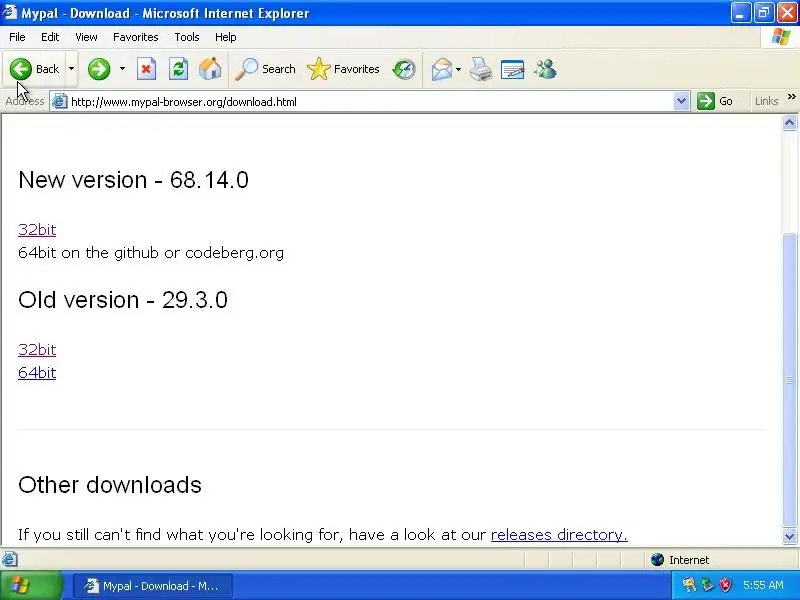Click the Old version - 29.3.0 heading
This screenshot has height=600, width=800.
click(x=123, y=300)
